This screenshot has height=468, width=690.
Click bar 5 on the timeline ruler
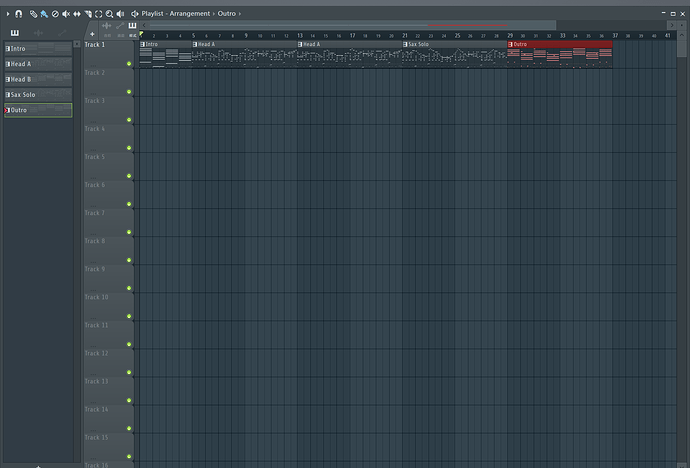click(193, 36)
